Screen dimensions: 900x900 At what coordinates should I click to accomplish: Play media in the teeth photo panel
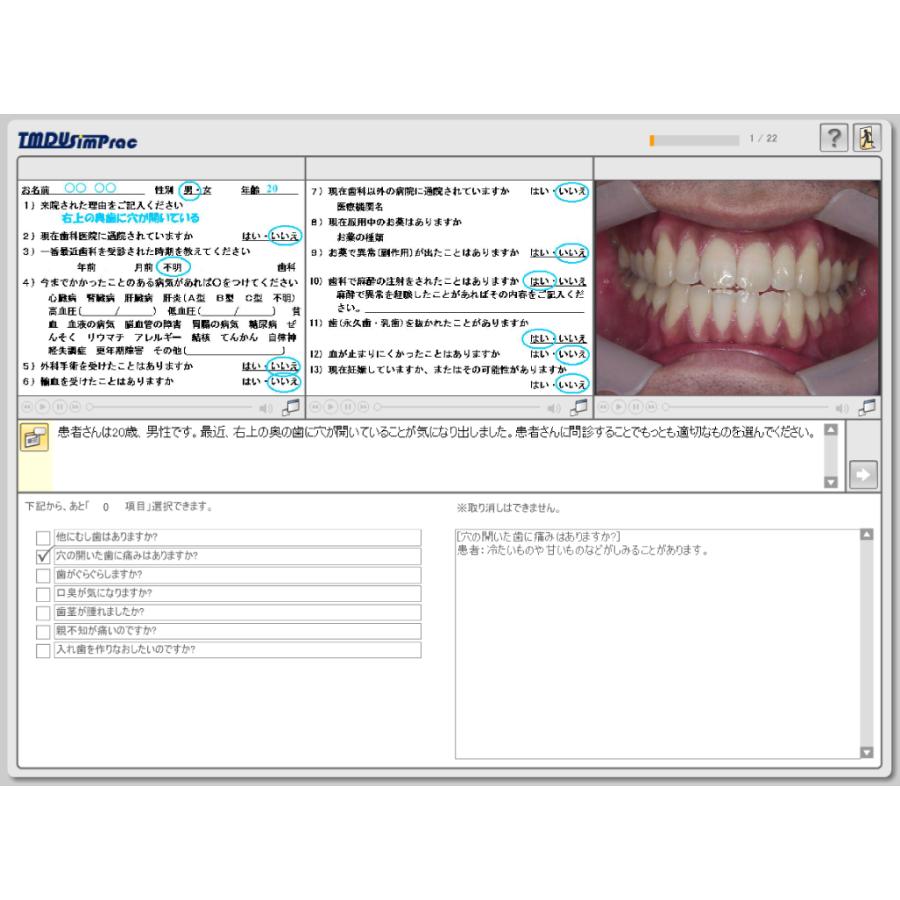619,407
